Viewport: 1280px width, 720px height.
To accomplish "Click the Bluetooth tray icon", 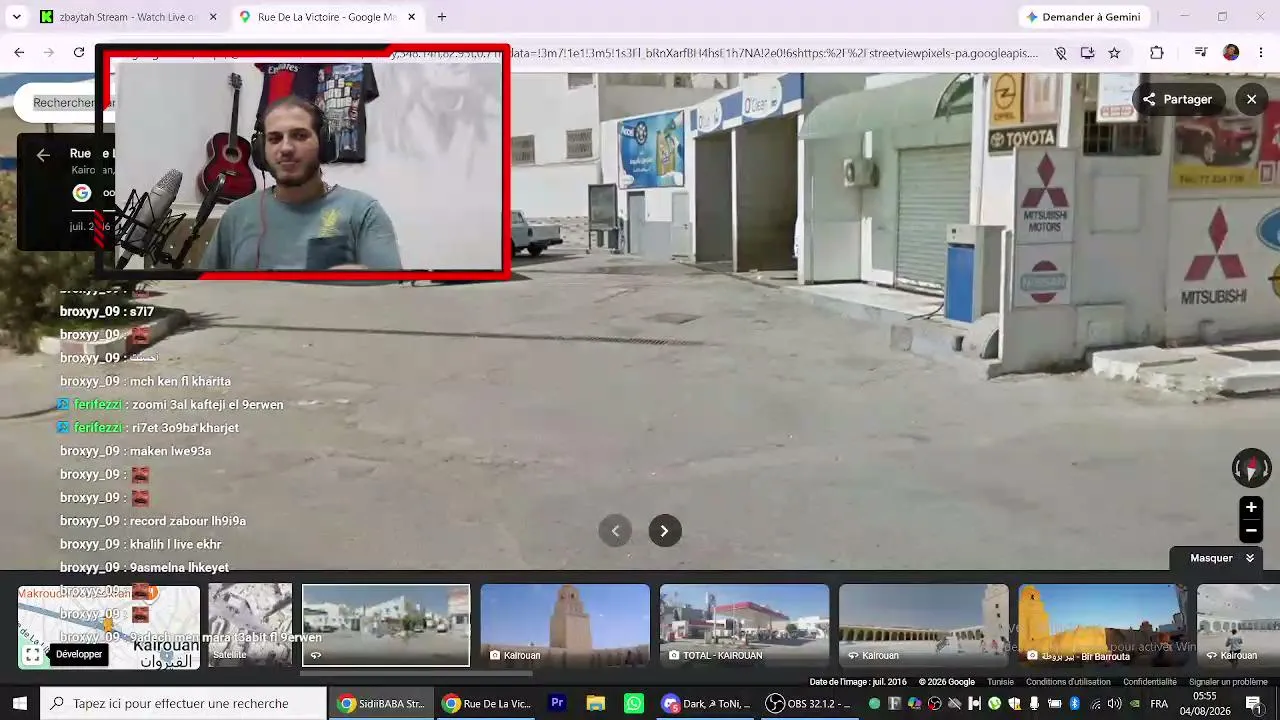I will click(1075, 704).
